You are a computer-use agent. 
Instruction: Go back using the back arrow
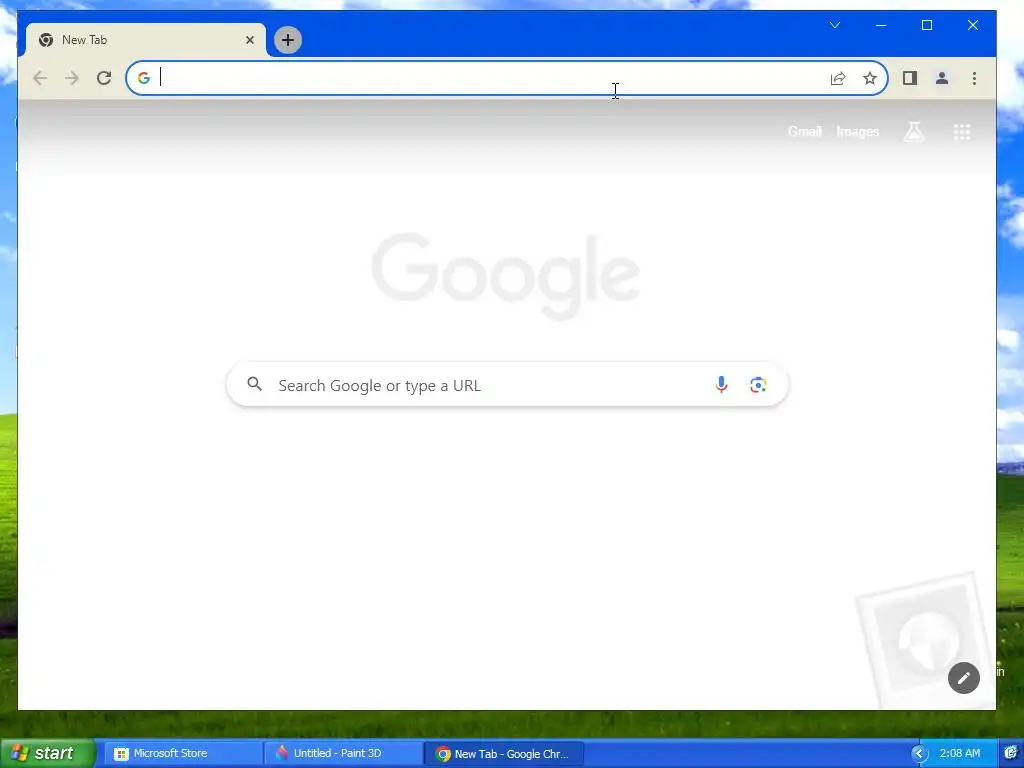[40, 78]
